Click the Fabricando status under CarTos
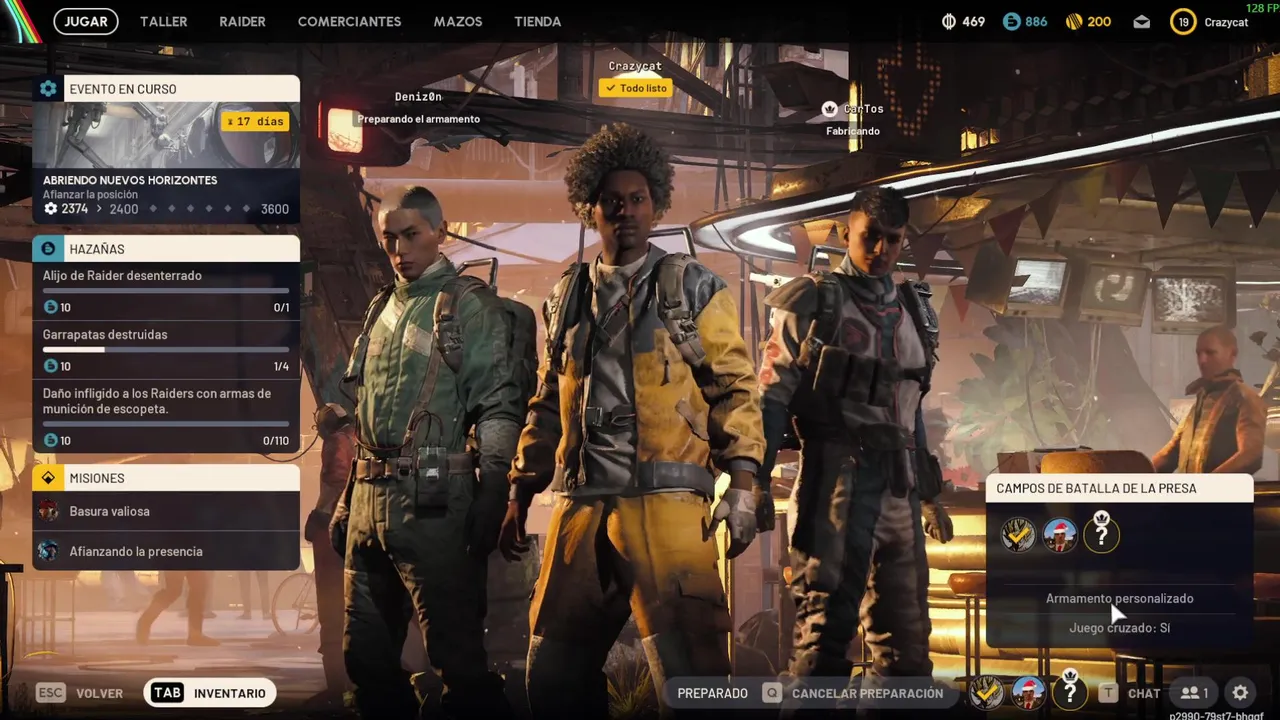 (x=853, y=131)
